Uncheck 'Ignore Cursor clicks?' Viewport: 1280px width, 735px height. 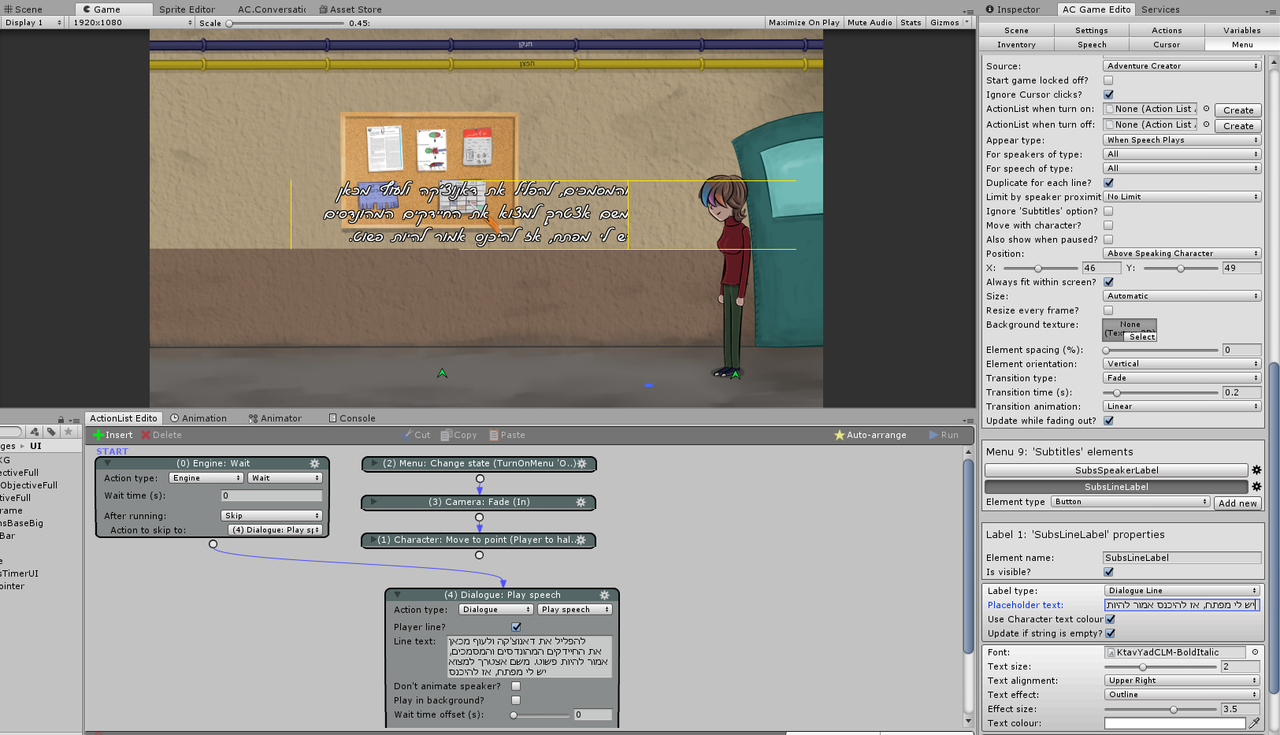(1108, 94)
